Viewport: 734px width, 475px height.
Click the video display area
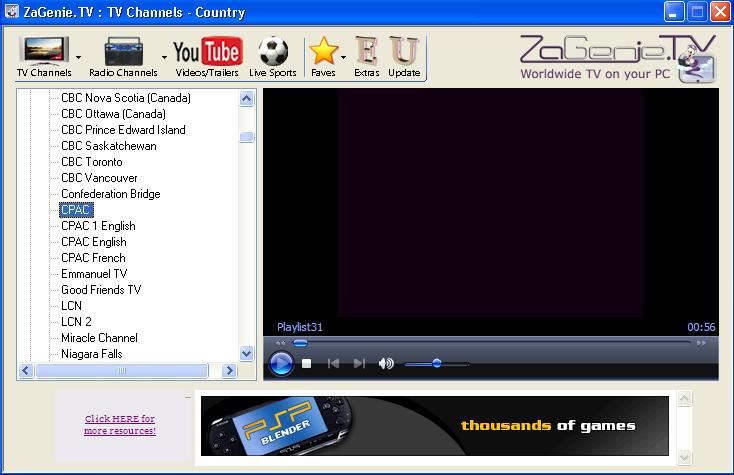(491, 204)
